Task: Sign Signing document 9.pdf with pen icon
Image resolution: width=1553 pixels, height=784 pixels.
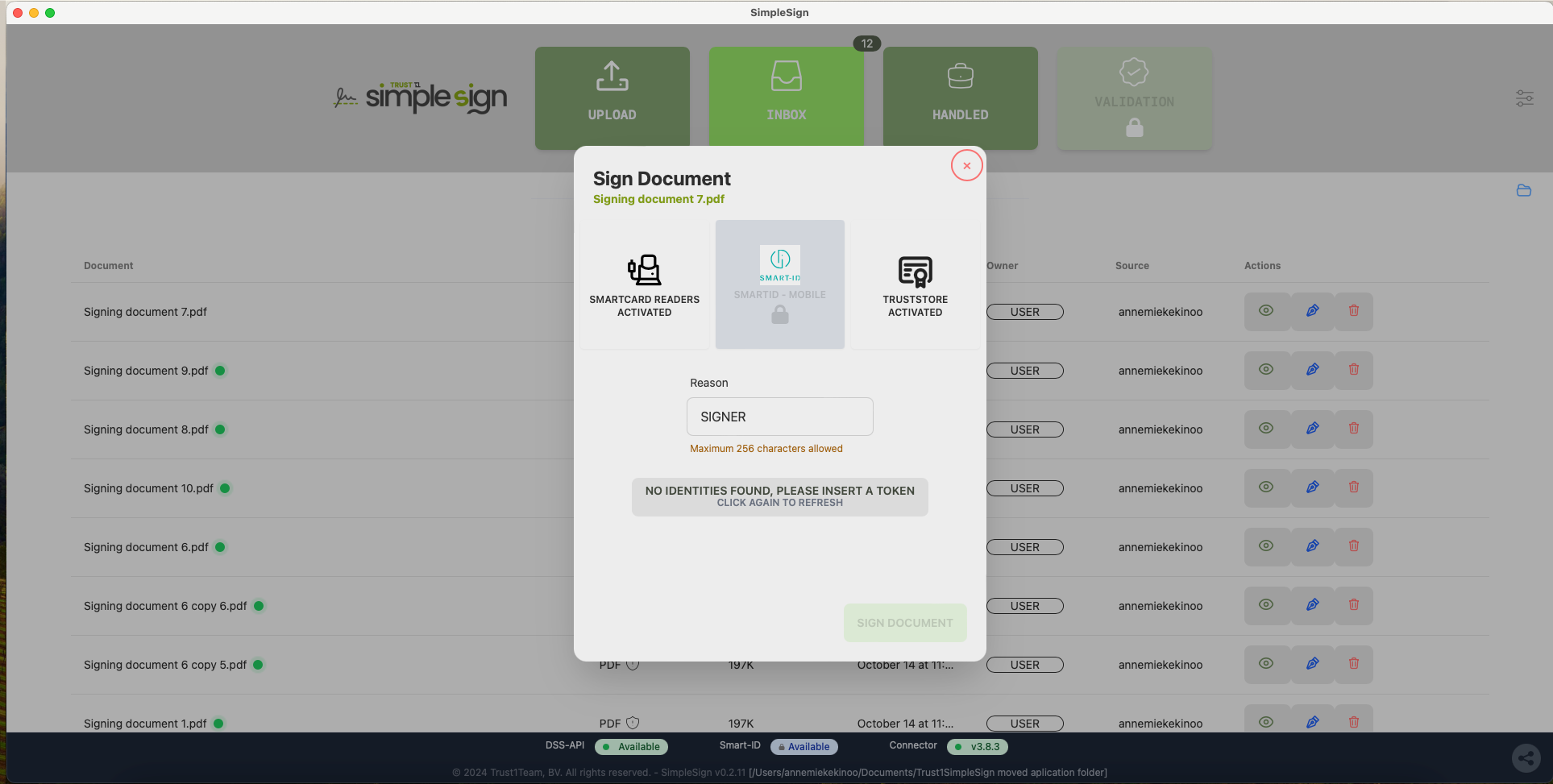Action: 1313,370
